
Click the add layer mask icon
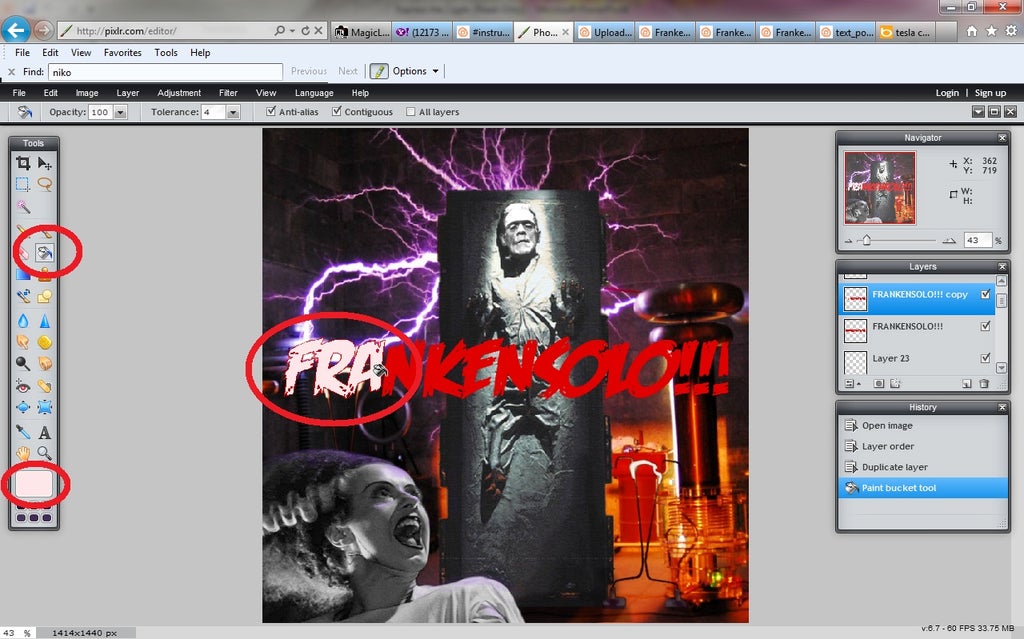[x=879, y=384]
